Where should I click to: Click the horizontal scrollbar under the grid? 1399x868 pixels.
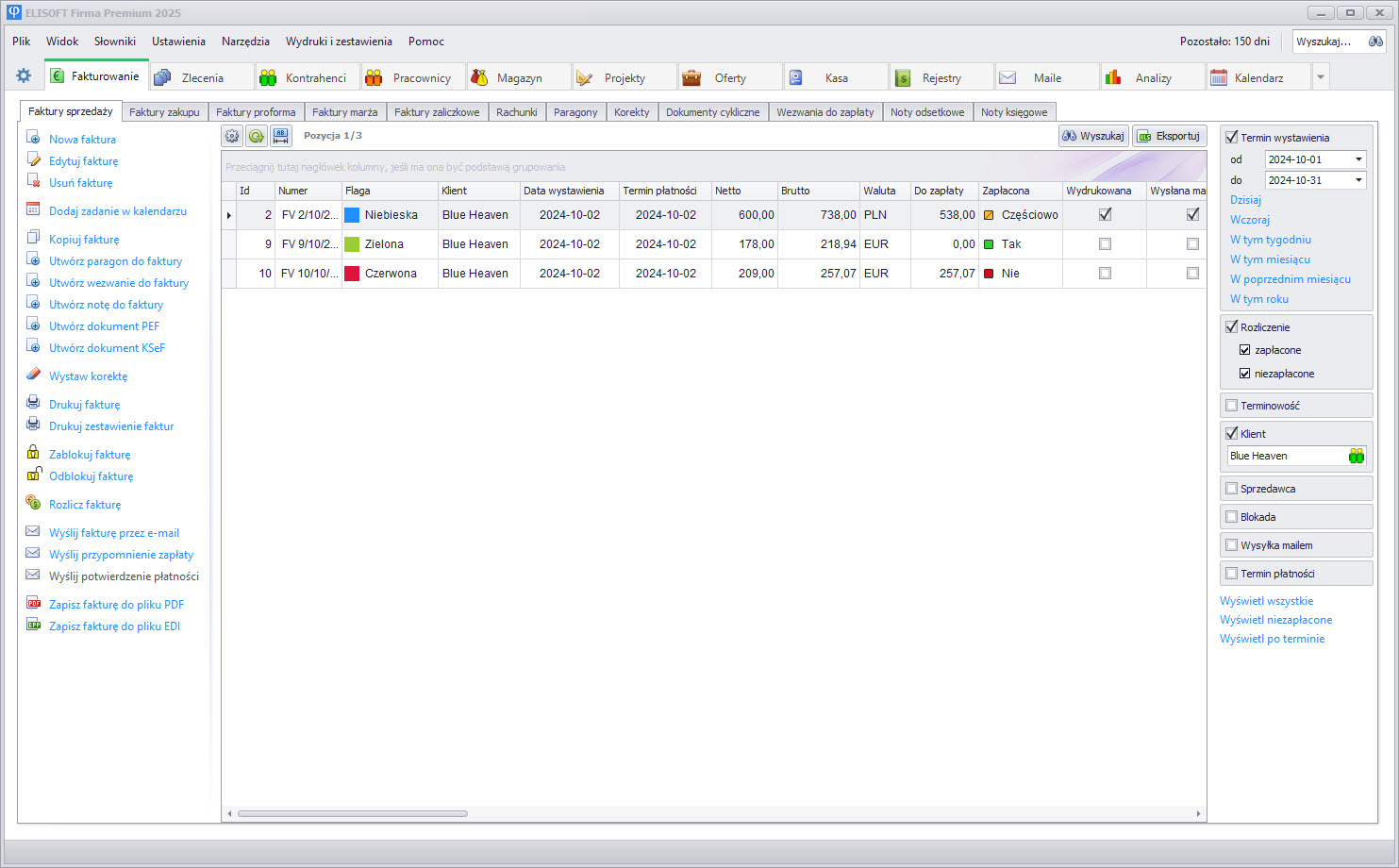coord(352,813)
